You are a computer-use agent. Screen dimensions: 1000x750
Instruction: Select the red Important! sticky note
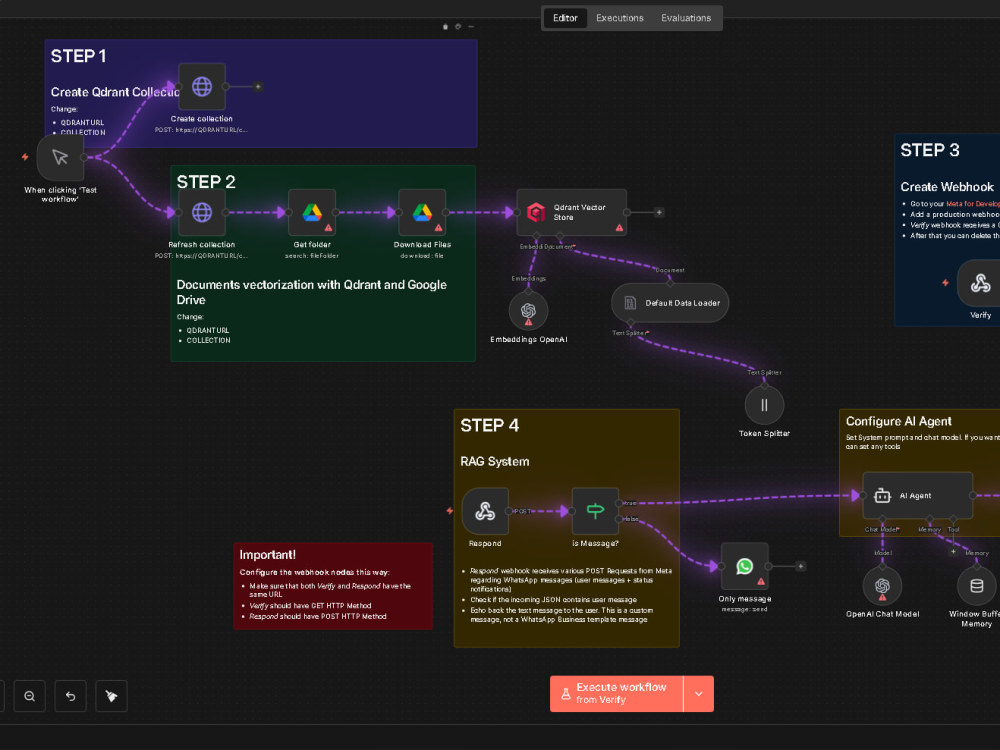(x=333, y=586)
